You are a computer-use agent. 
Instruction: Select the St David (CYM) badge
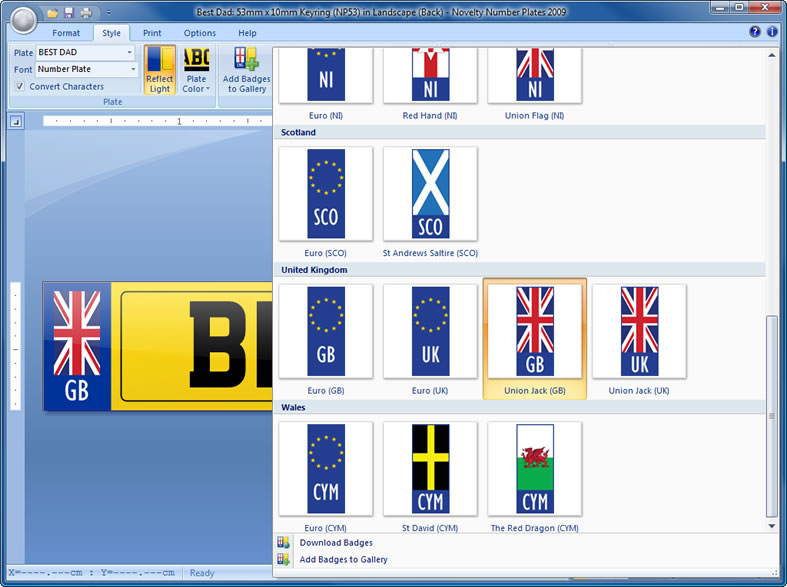[x=430, y=477]
